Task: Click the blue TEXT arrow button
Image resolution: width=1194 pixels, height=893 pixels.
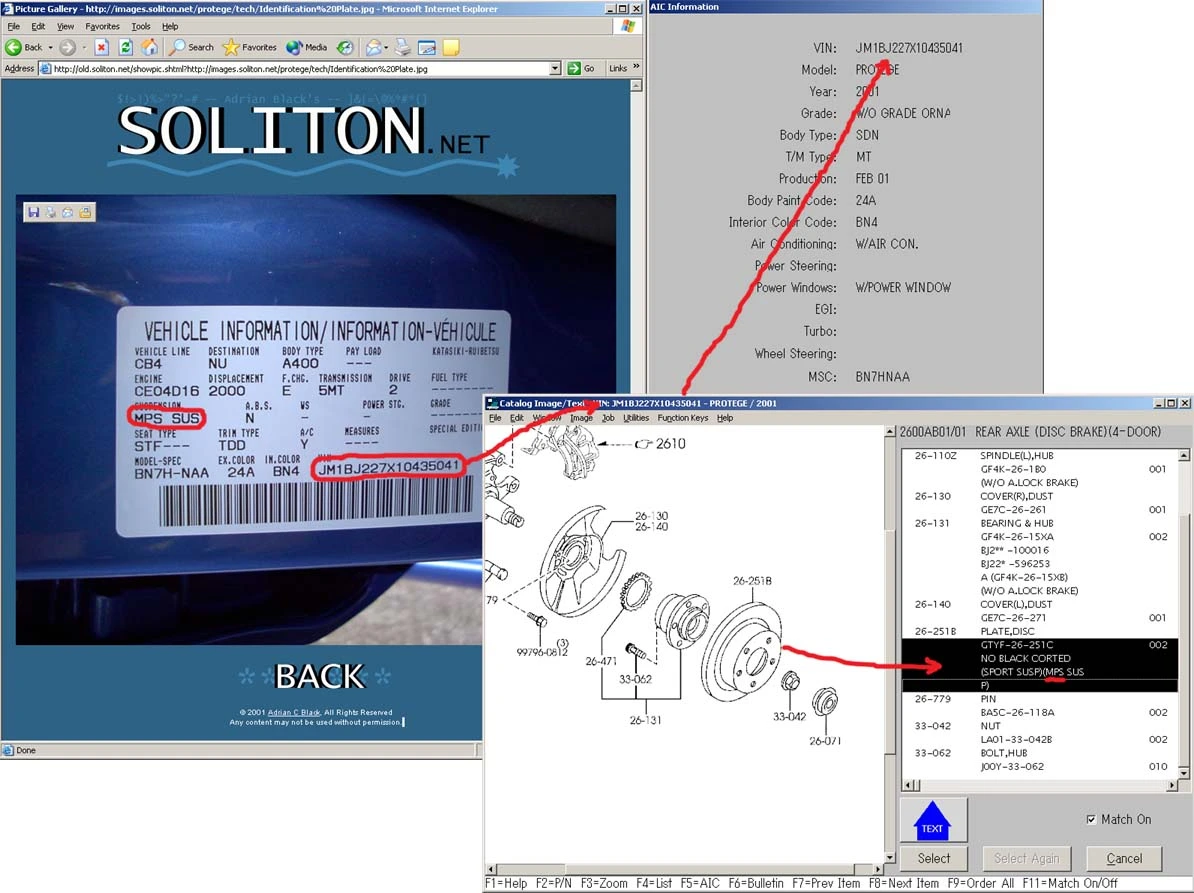Action: pos(932,819)
